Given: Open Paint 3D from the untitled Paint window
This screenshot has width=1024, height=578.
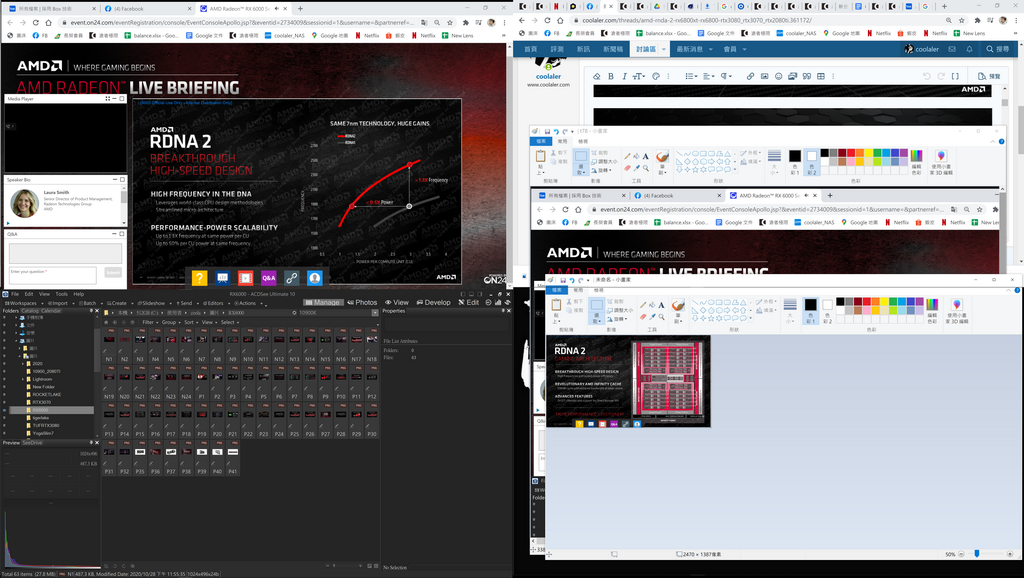Looking at the screenshot, I should [957, 311].
